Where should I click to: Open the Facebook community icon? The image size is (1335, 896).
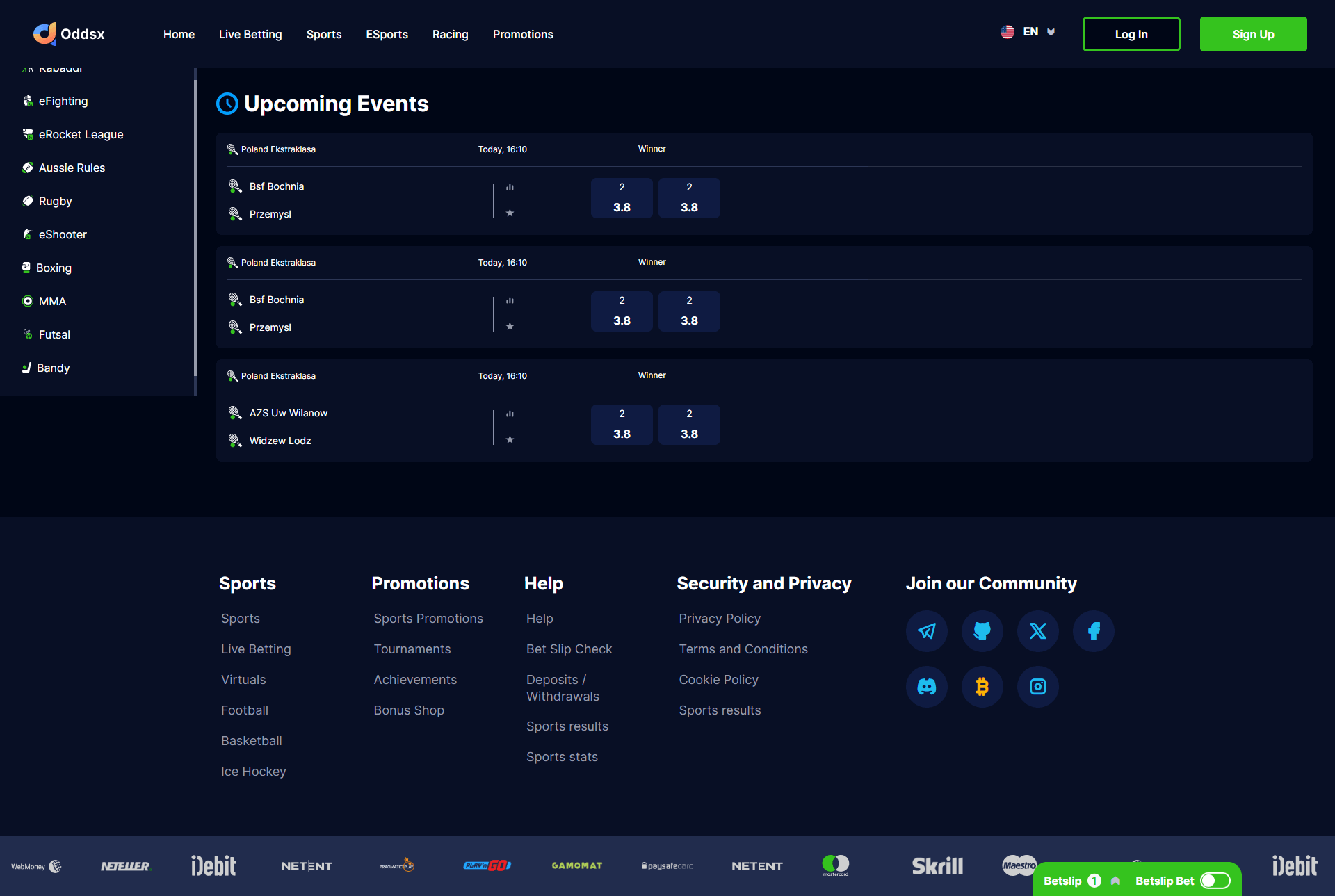tap(1093, 631)
